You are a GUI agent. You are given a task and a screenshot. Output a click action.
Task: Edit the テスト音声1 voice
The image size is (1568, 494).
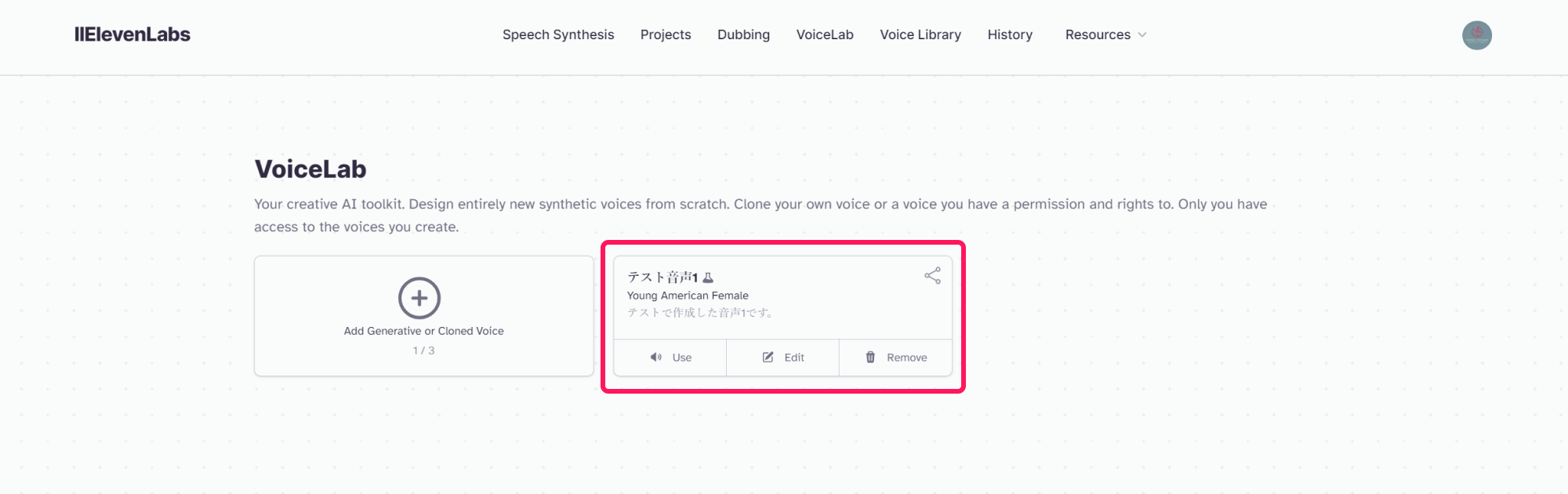click(x=783, y=358)
